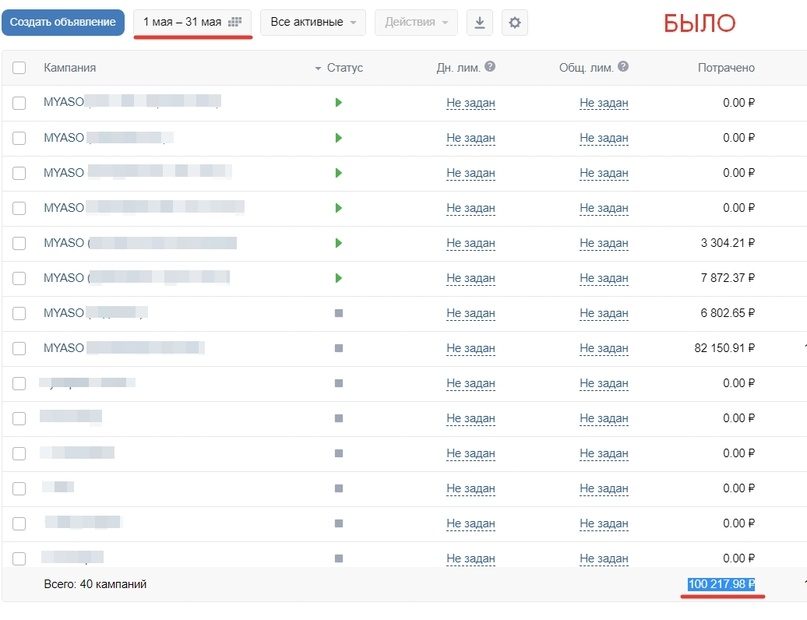Sort by the Статус column arrow

pos(318,68)
